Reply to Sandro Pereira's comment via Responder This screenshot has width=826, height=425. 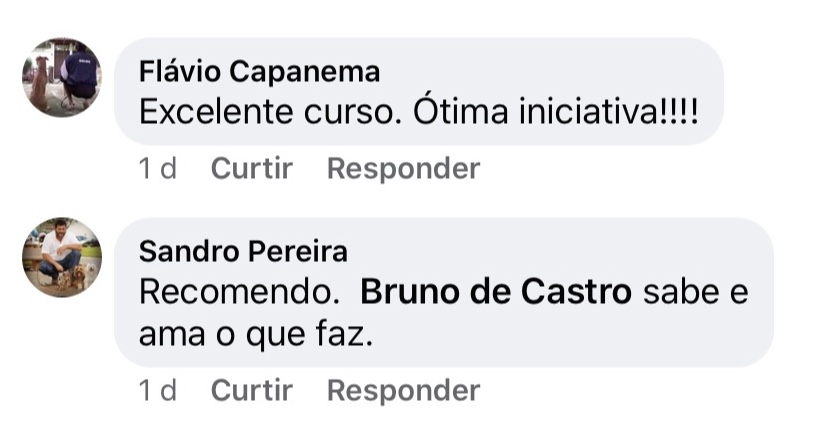403,389
